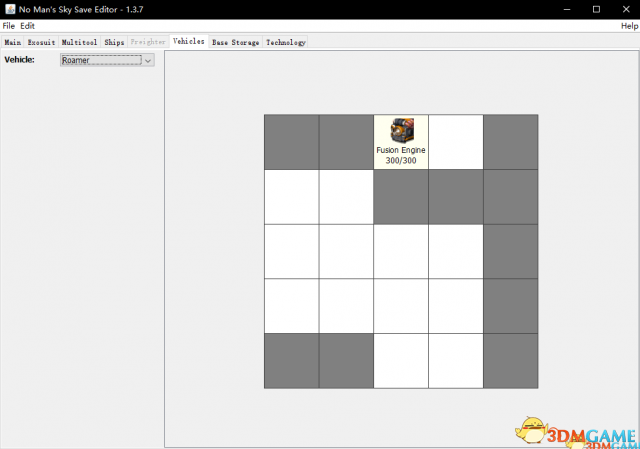The width and height of the screenshot is (640, 449).
Task: Close the Save Editor window
Action: click(626, 9)
